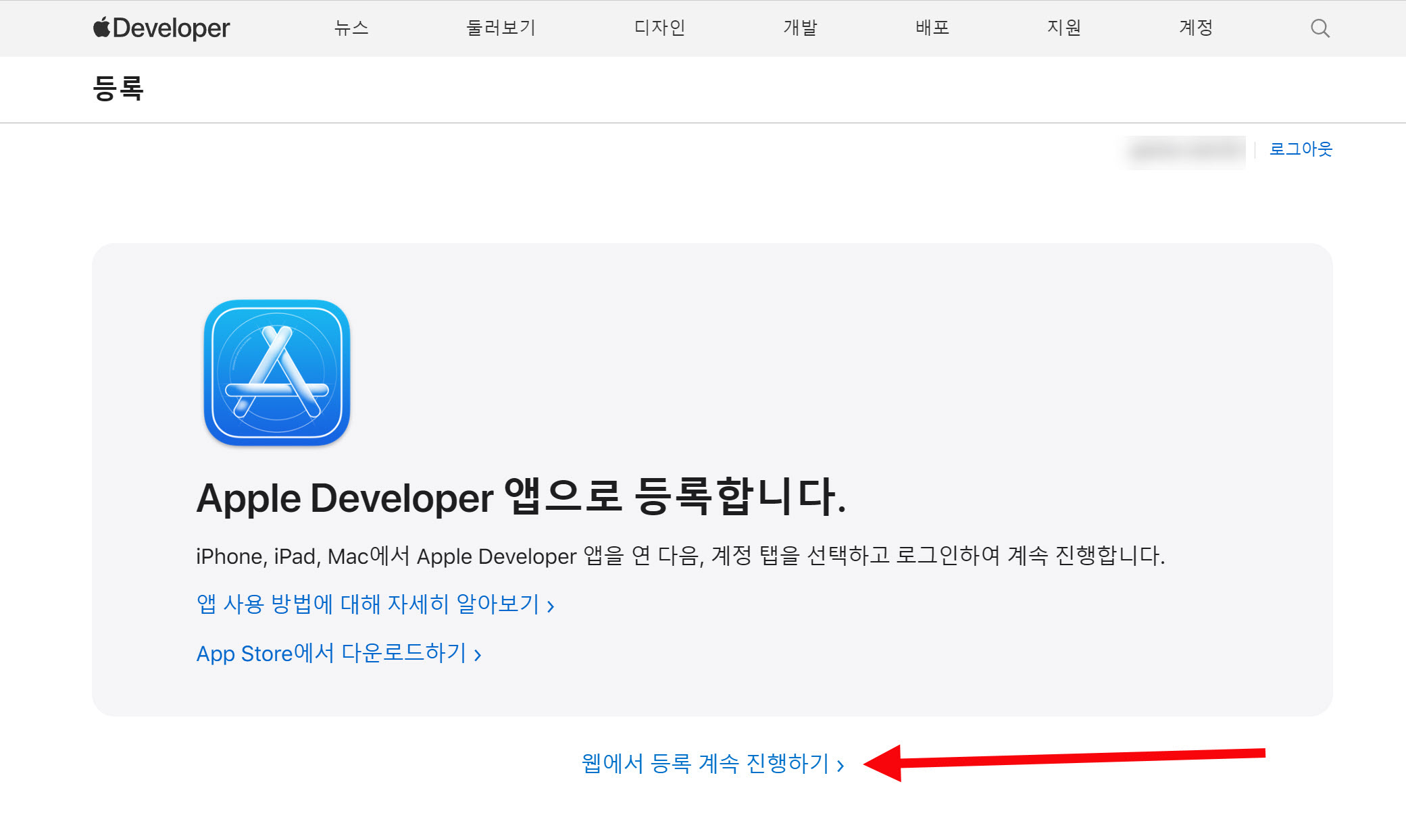1406x840 pixels.
Task: Open 앱 사용 방법에 대해 자세히 알아보기 link
Action: point(368,604)
